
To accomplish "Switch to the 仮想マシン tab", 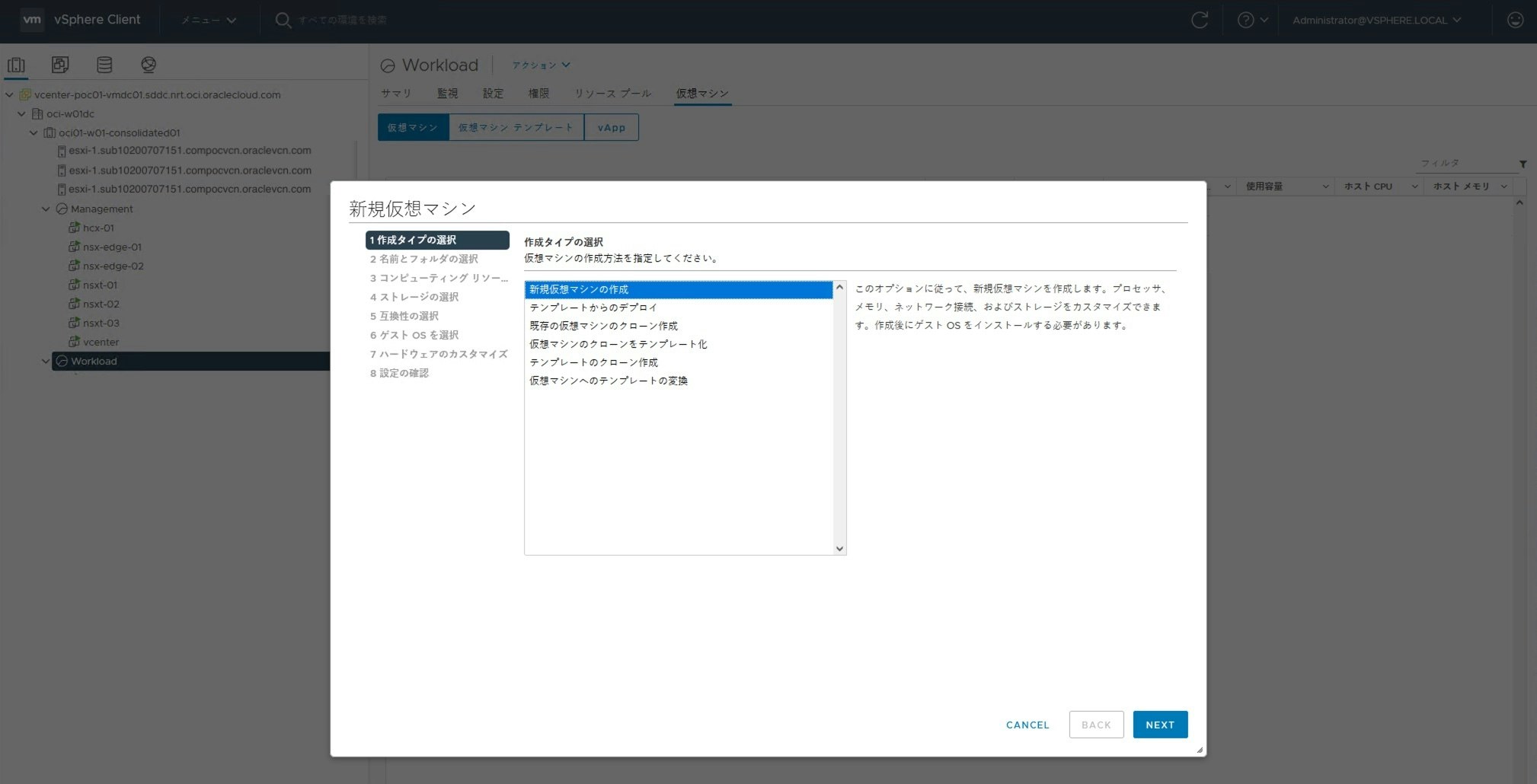I will [x=702, y=94].
